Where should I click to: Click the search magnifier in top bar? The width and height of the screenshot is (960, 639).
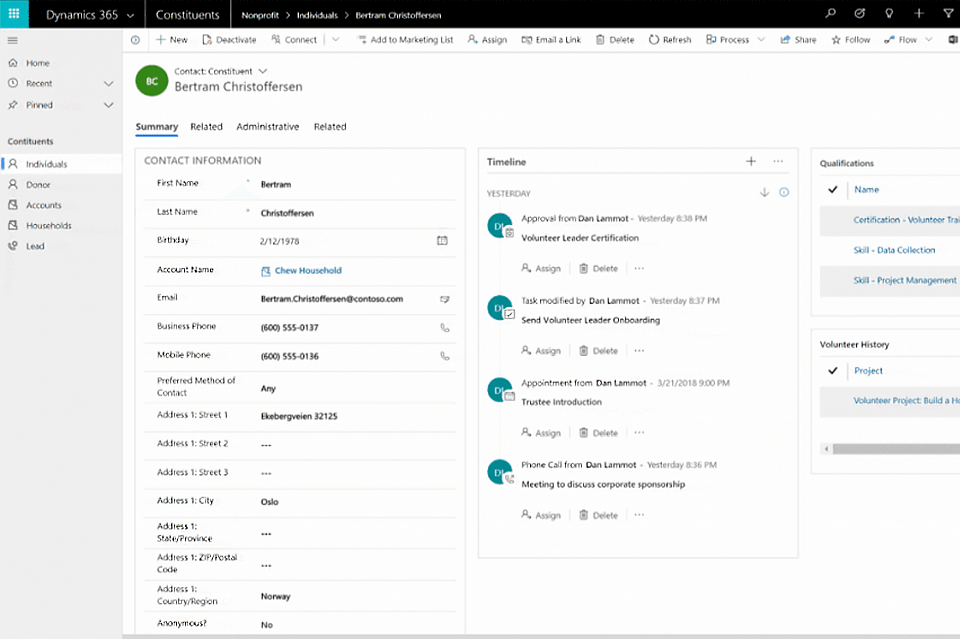pos(830,14)
